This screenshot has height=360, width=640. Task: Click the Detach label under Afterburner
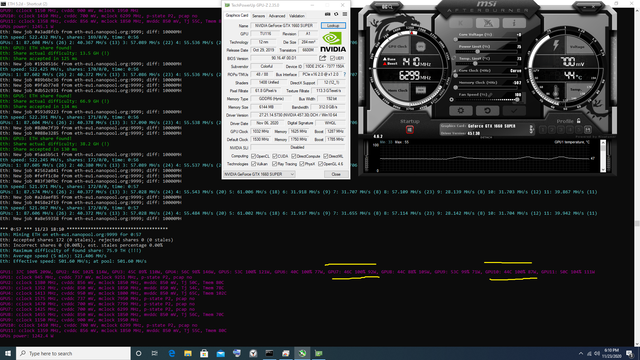pos(486,138)
